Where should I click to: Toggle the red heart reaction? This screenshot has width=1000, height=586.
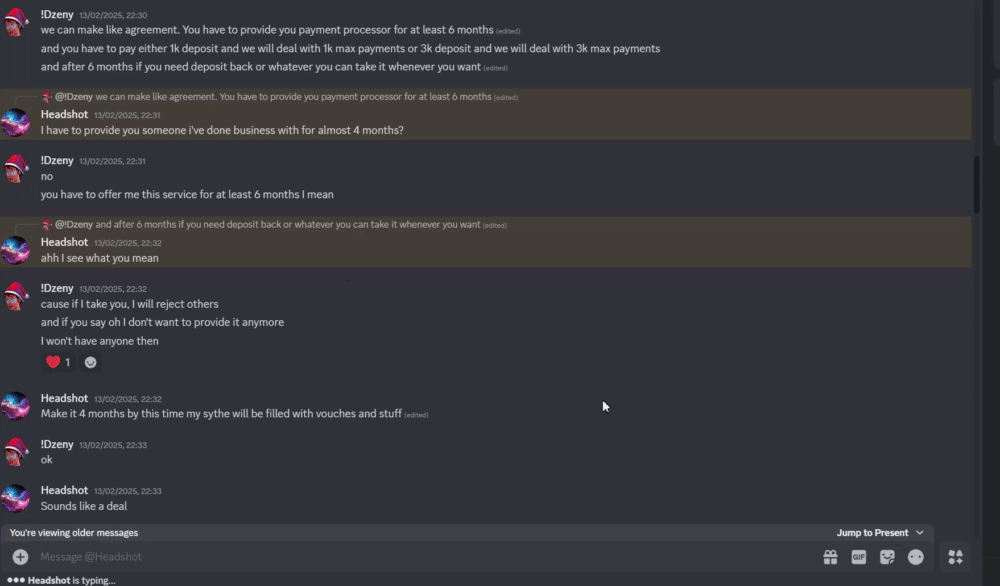58,362
